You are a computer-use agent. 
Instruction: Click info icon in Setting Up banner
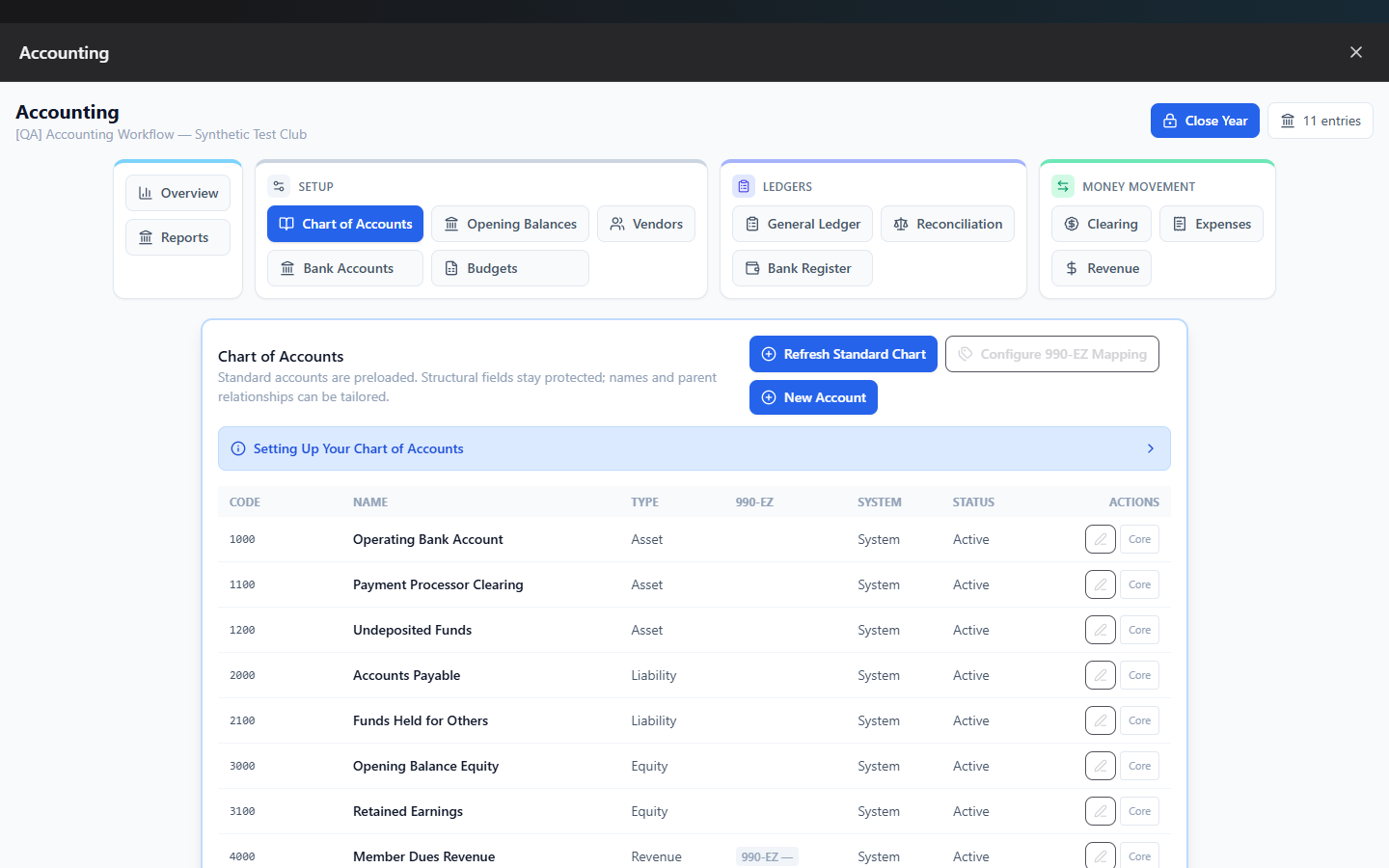click(238, 448)
